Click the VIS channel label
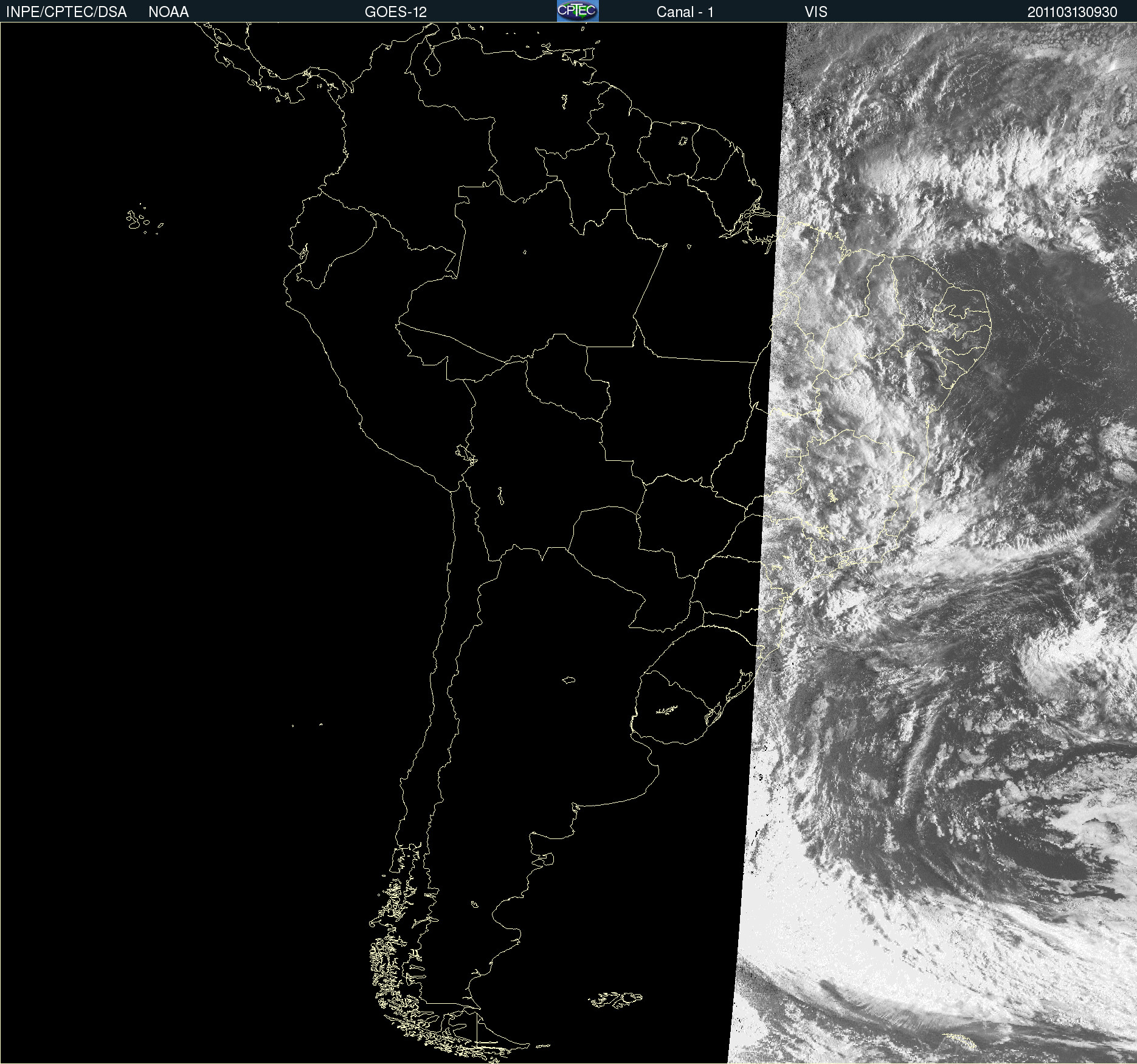This screenshot has height=1064, width=1137. pyautogui.click(x=816, y=12)
